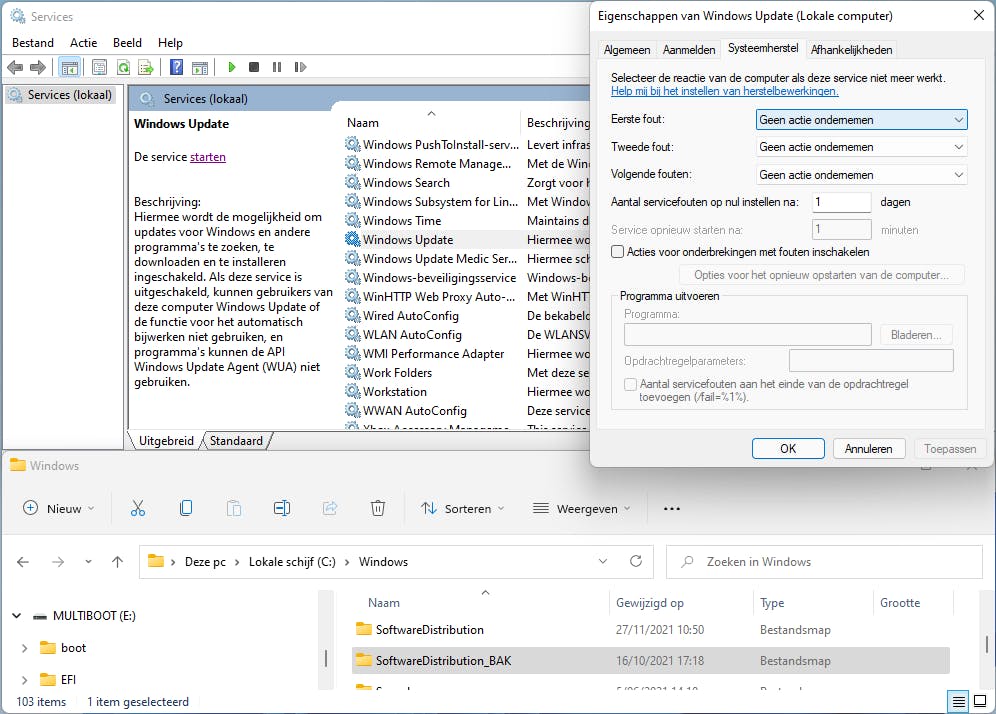Click the Zoeken in Windows search box
This screenshot has height=714, width=996.
[x=824, y=562]
